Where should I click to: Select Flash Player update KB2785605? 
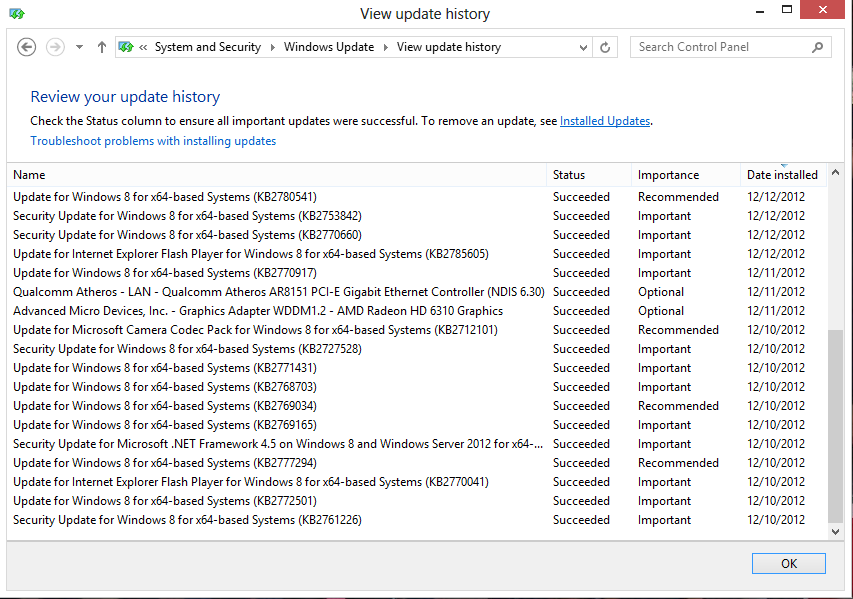(x=417, y=254)
